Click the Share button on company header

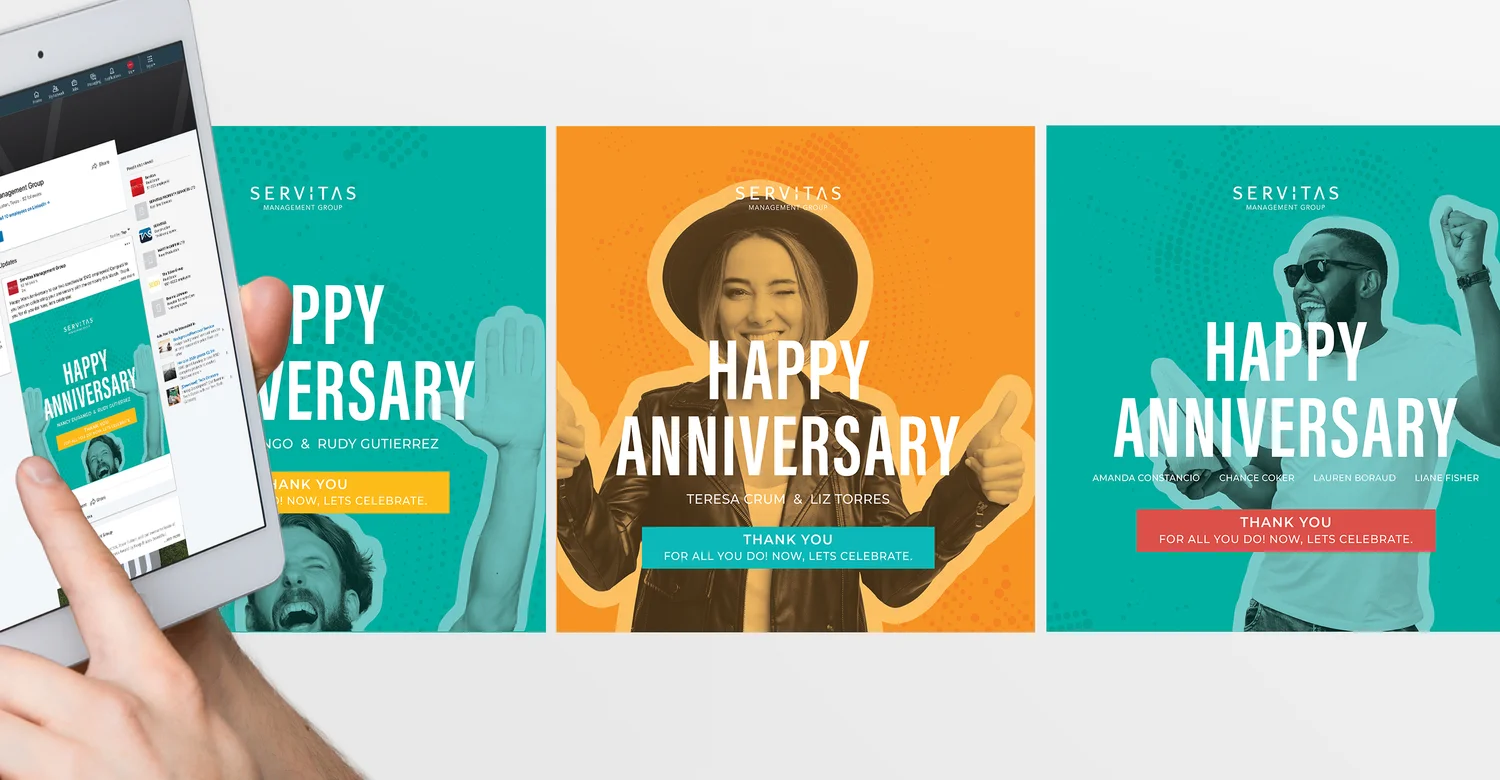(100, 164)
